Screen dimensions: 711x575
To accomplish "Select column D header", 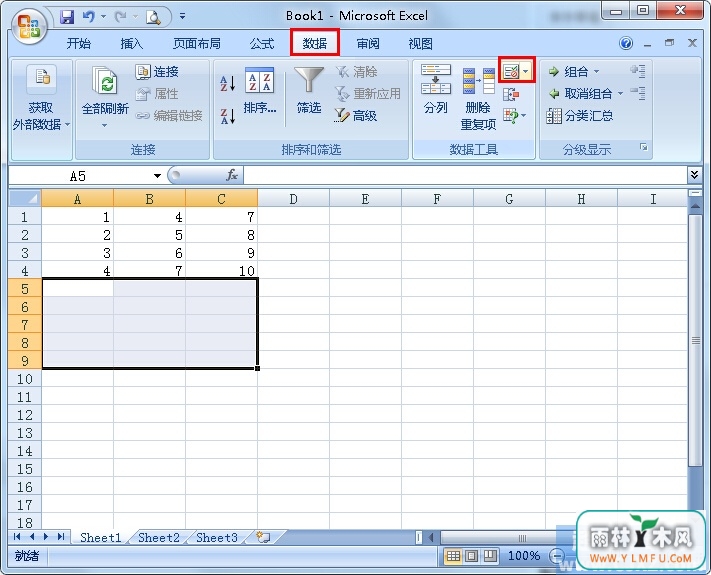I will 293,199.
